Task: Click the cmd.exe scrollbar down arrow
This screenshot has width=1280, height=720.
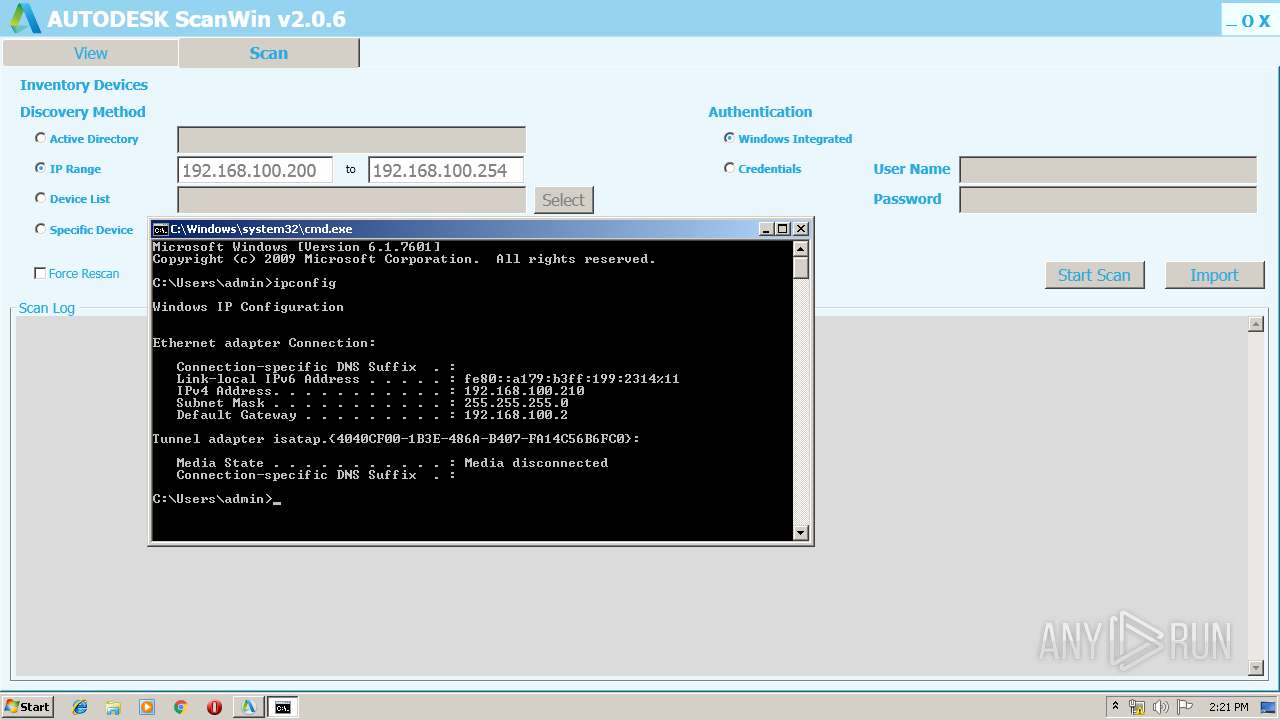Action: 800,533
